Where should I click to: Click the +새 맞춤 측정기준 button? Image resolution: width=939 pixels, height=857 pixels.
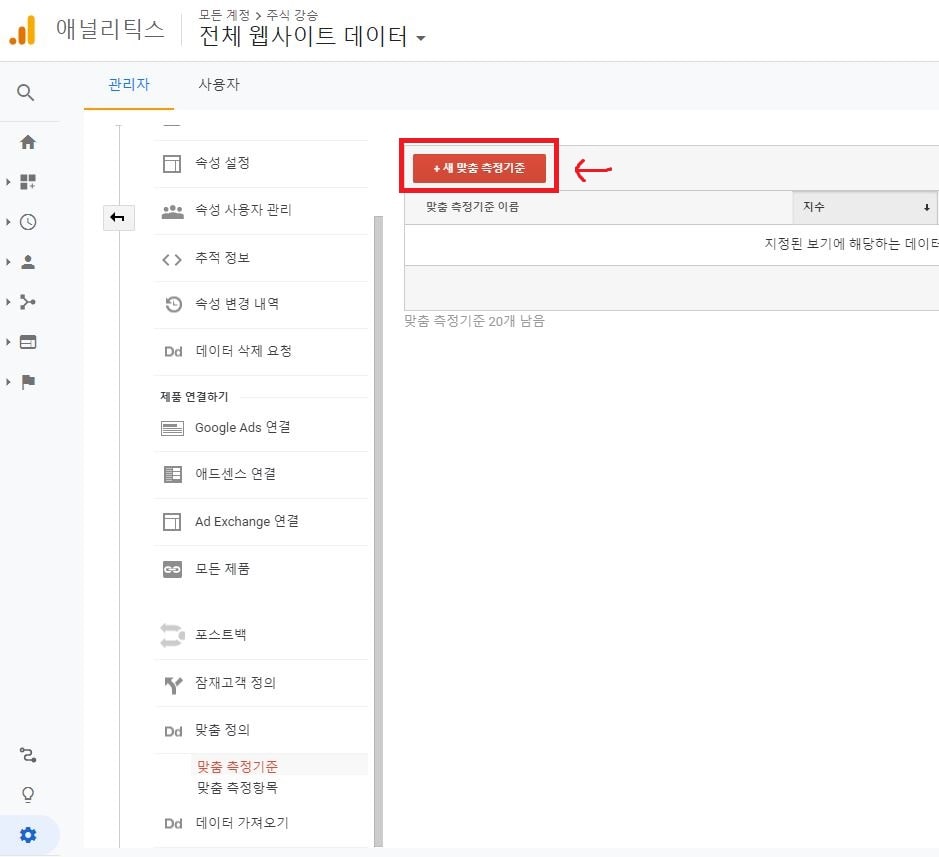(479, 168)
